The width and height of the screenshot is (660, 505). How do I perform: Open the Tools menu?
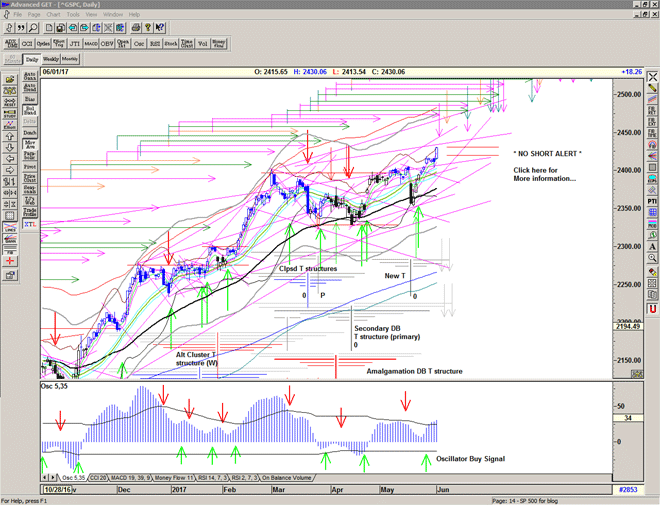tap(73, 15)
